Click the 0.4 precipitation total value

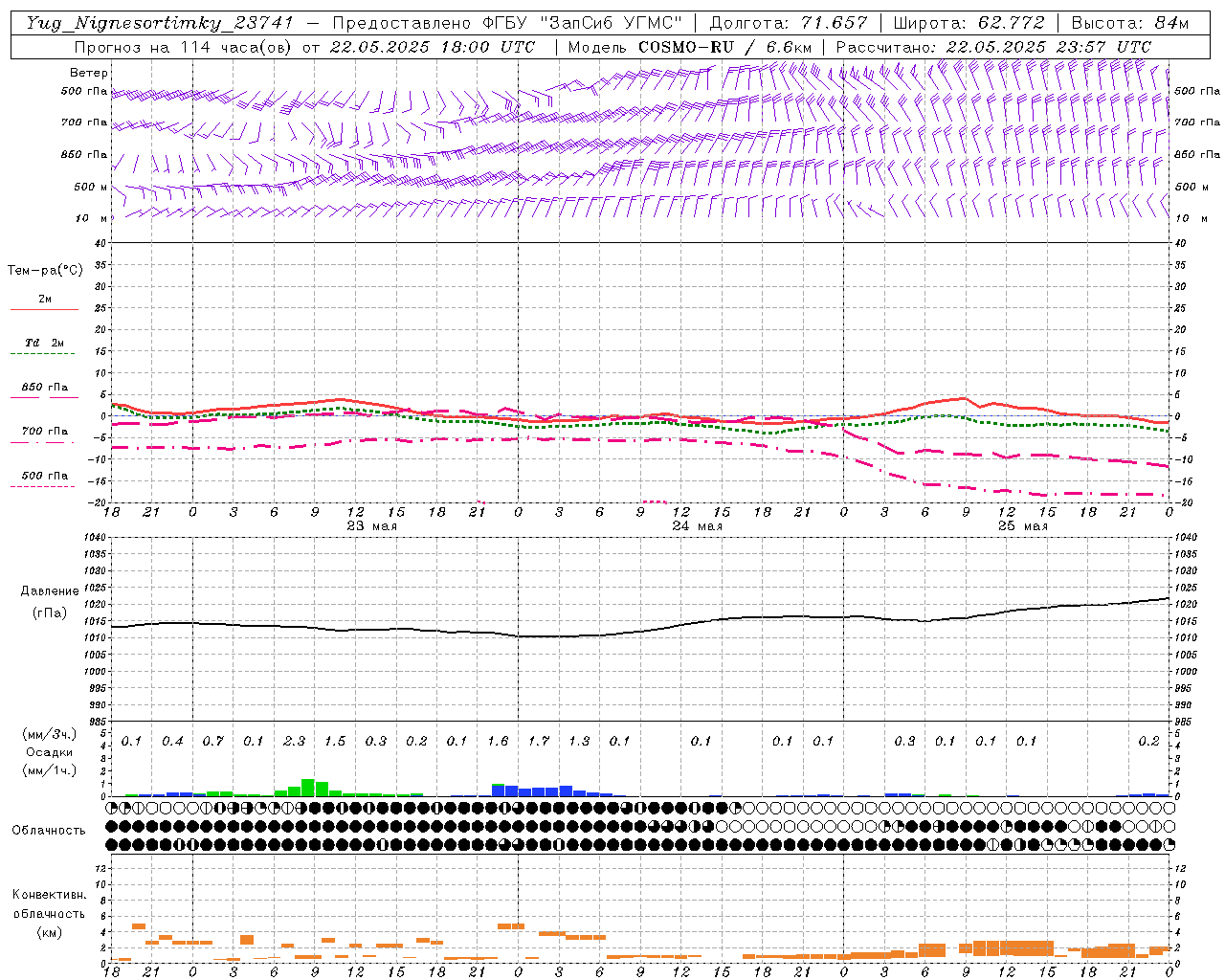[172, 742]
